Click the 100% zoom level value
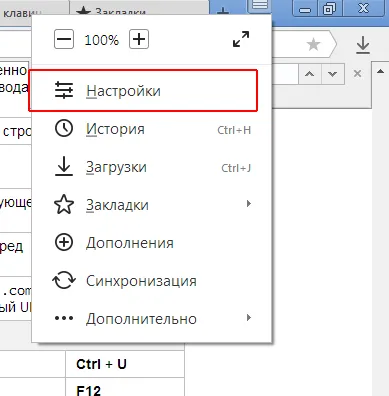 [x=101, y=40]
